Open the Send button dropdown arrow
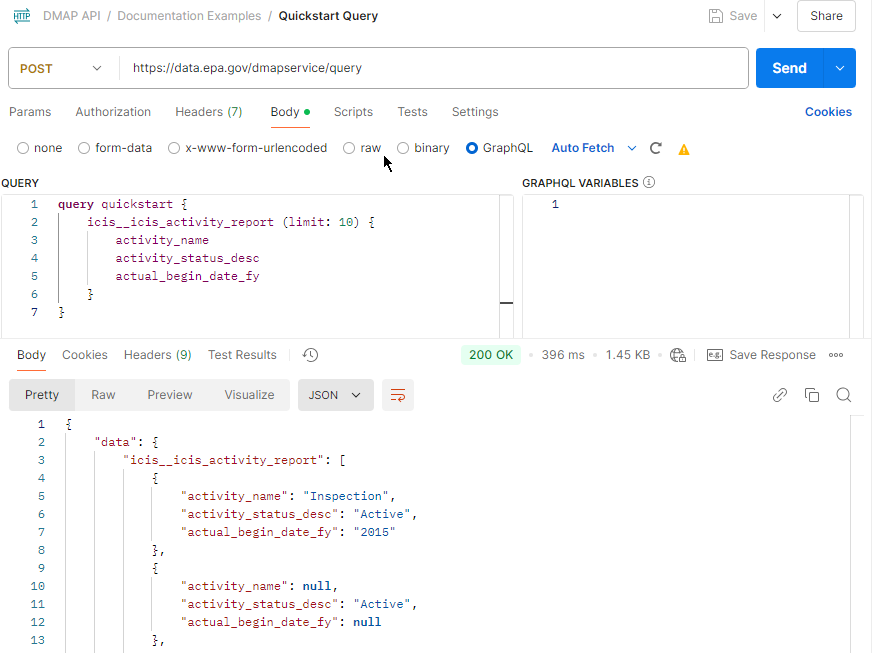Viewport: 877px width, 653px height. point(839,68)
